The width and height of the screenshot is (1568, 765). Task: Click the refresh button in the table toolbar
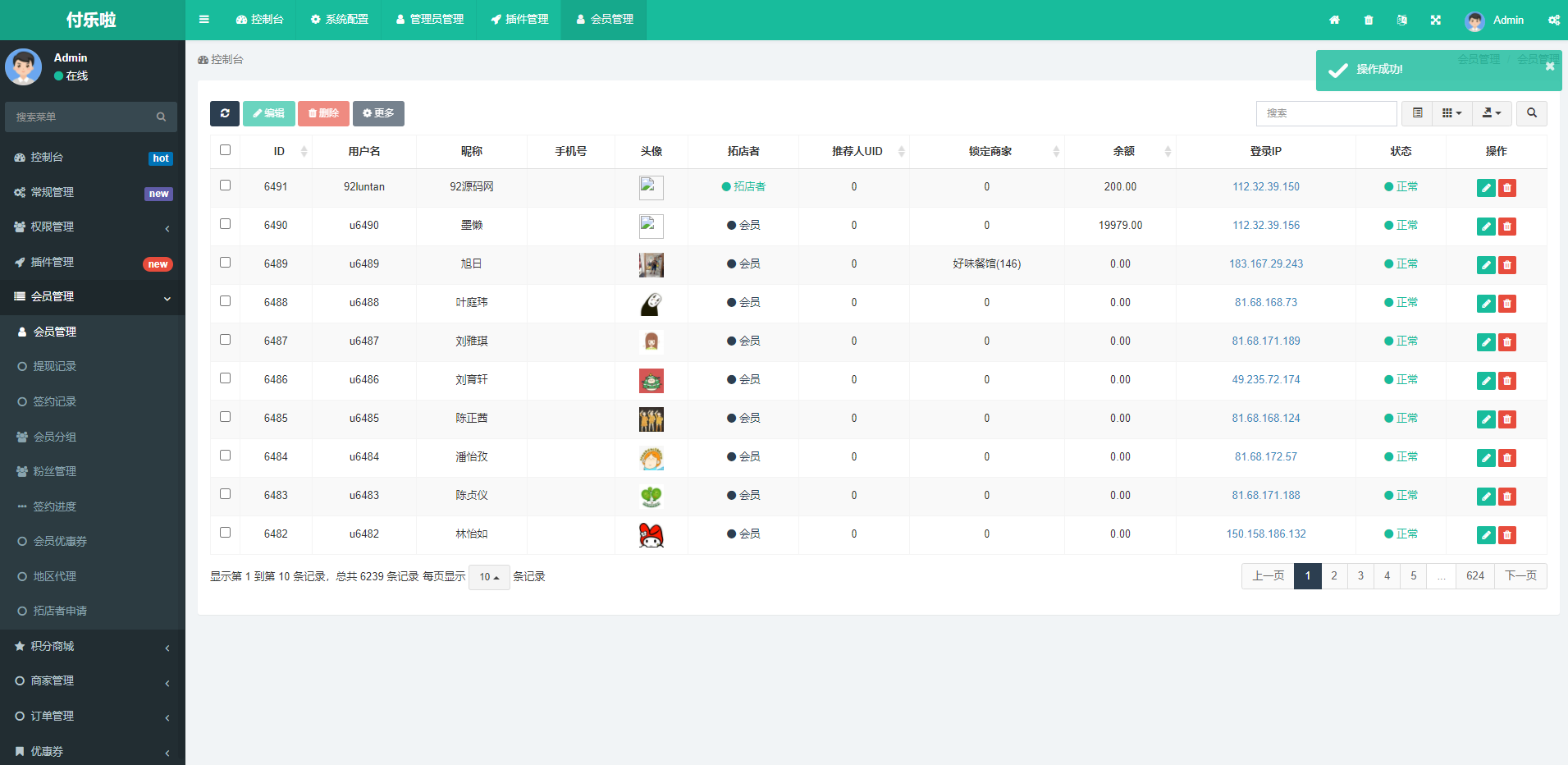(x=225, y=113)
